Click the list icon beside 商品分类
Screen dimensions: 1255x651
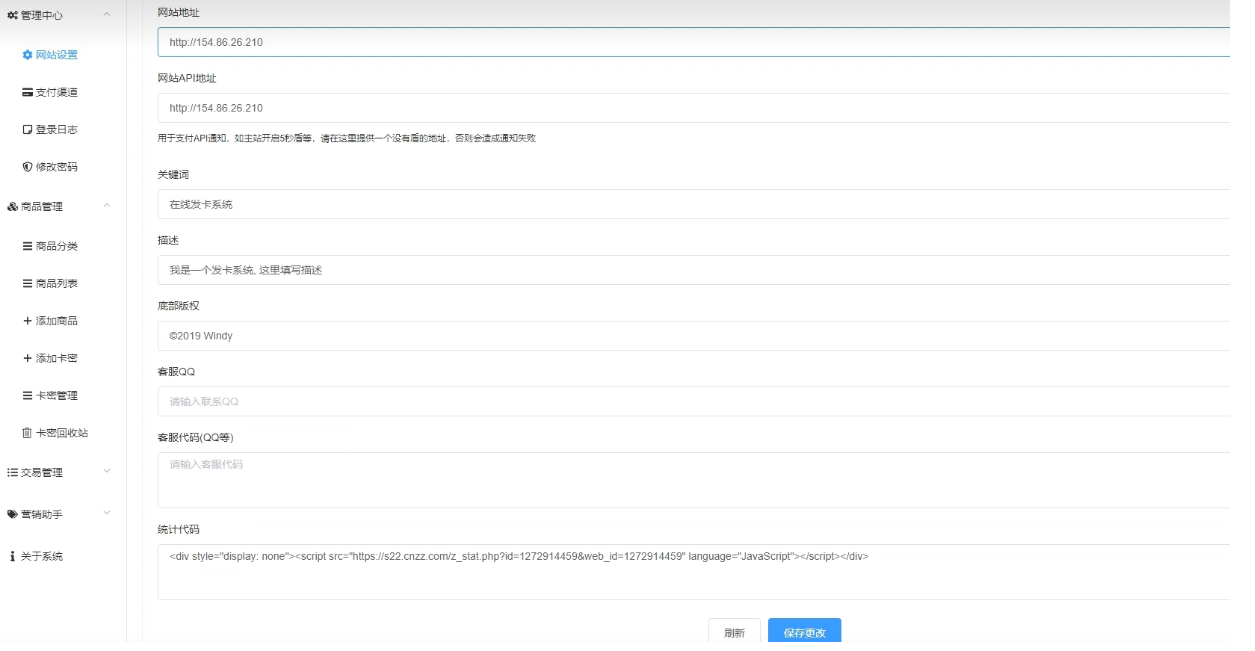[27, 246]
